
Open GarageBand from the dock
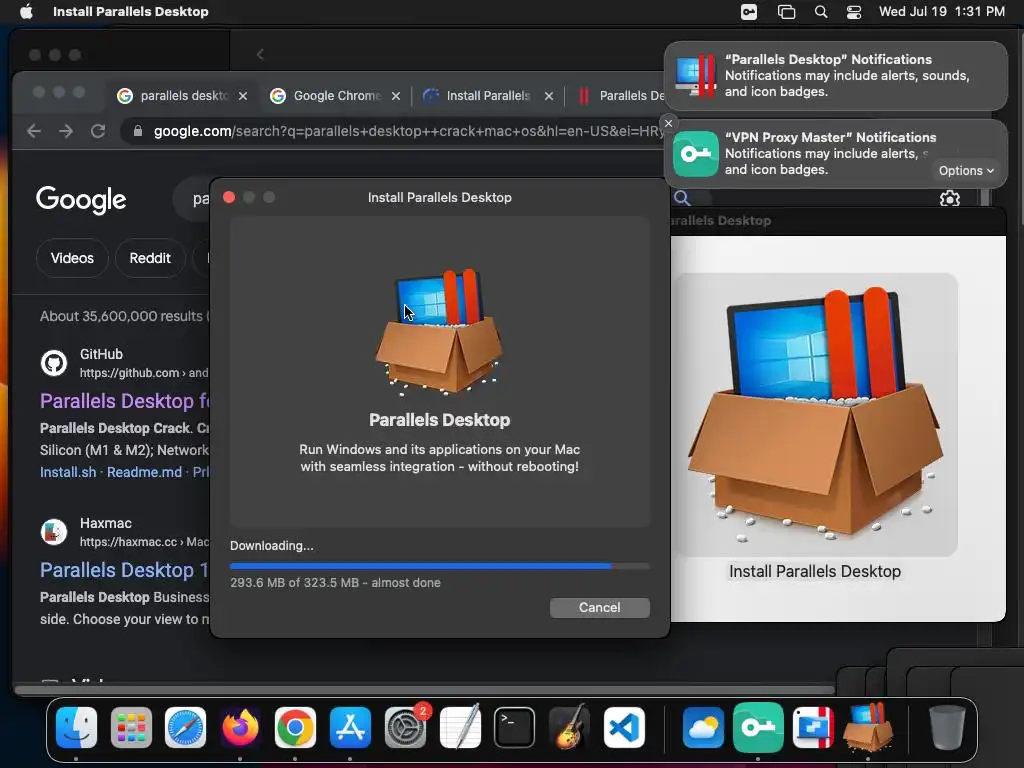point(569,728)
